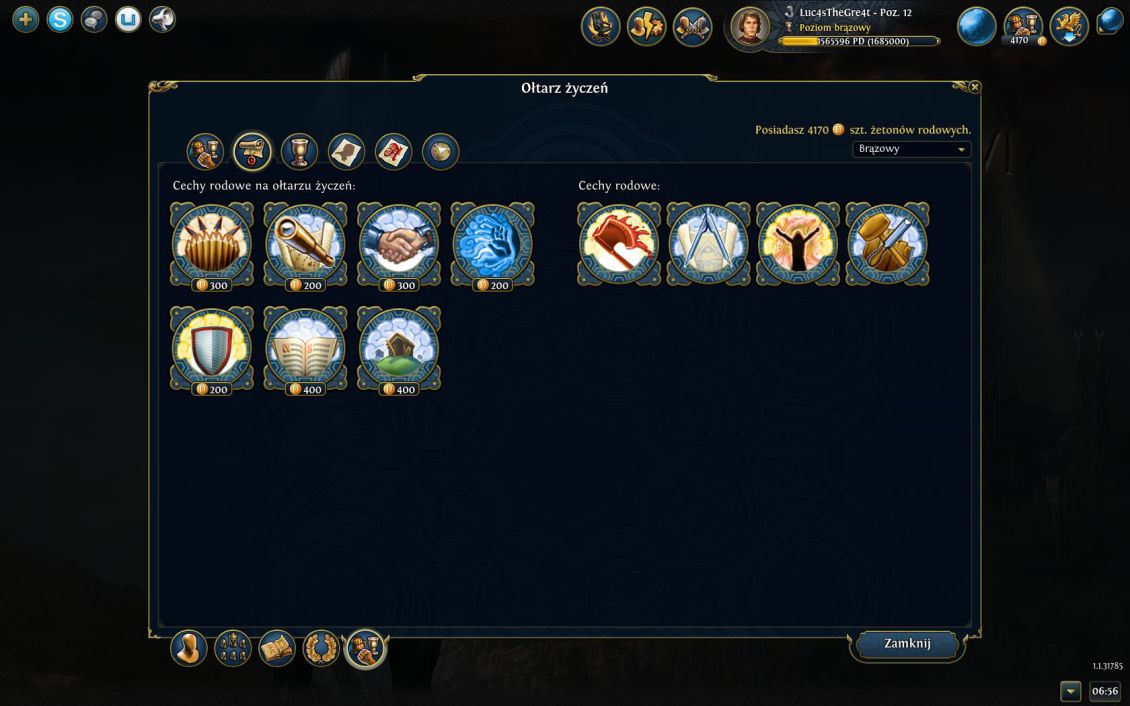
Task: Click the experience progress bar
Action: point(859,42)
